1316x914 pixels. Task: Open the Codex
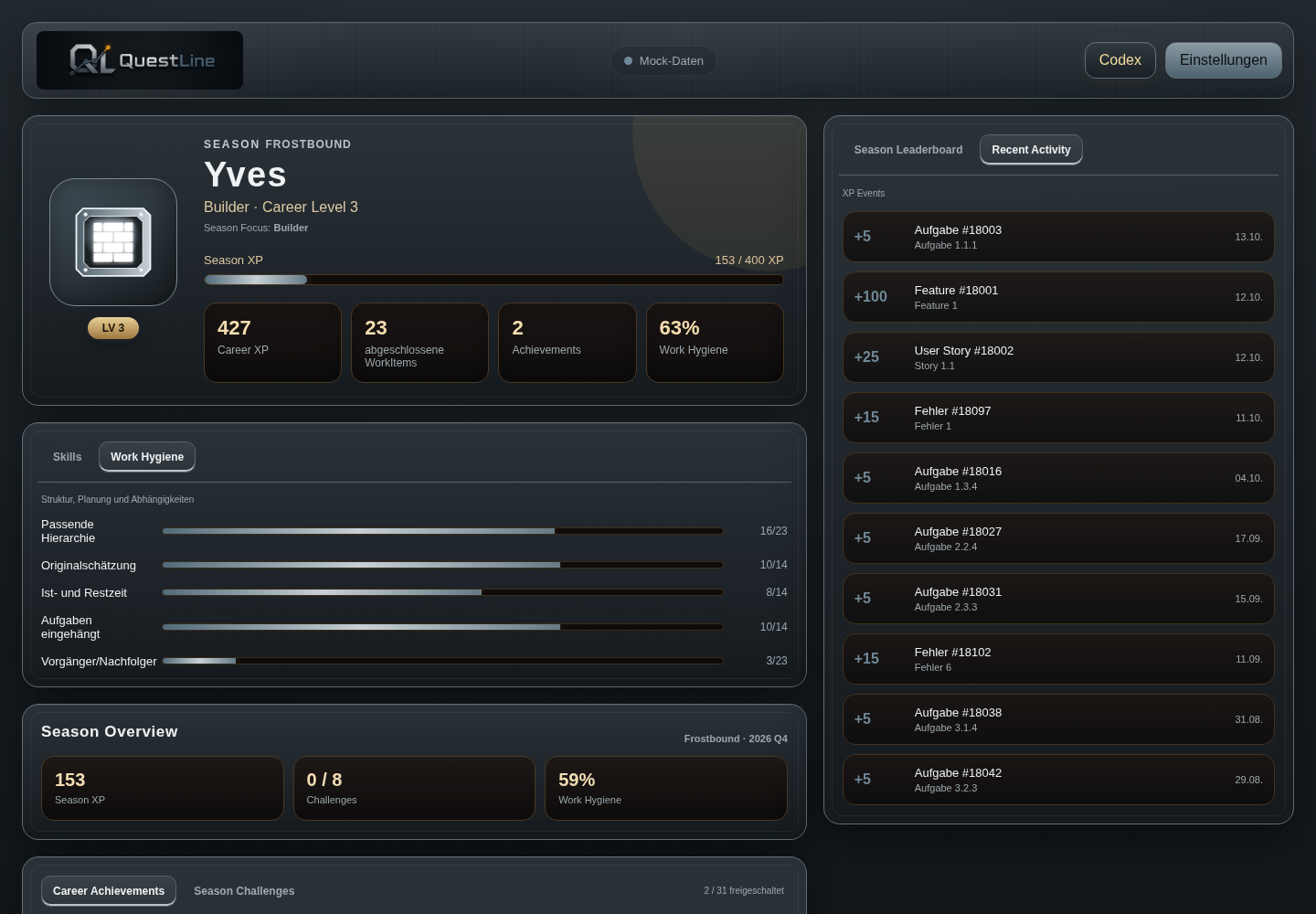point(1120,60)
